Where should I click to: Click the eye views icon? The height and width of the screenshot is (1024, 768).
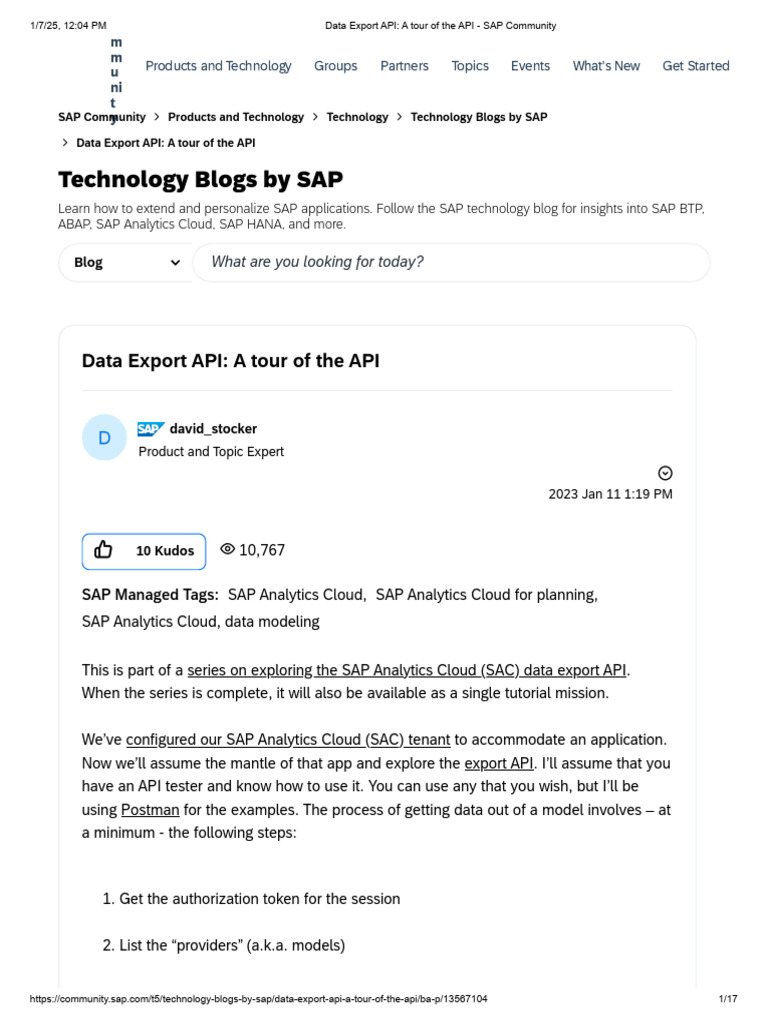pos(227,549)
